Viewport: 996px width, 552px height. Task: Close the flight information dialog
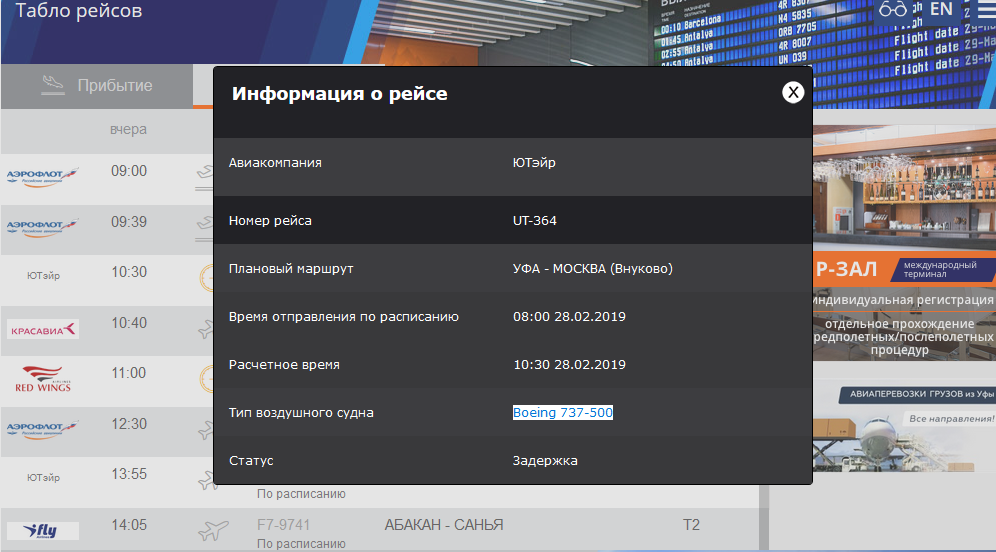click(793, 93)
